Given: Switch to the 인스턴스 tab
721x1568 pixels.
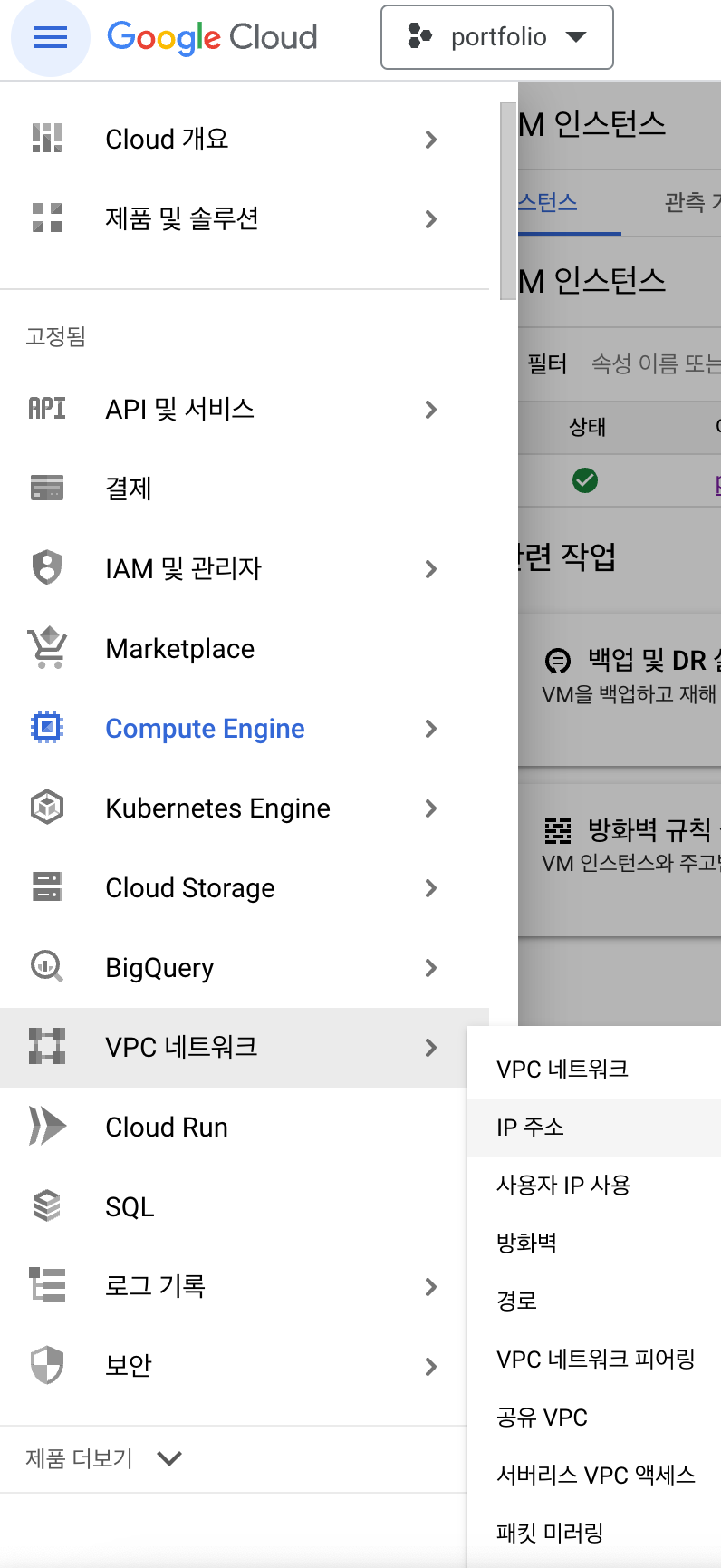Looking at the screenshot, I should [x=569, y=202].
